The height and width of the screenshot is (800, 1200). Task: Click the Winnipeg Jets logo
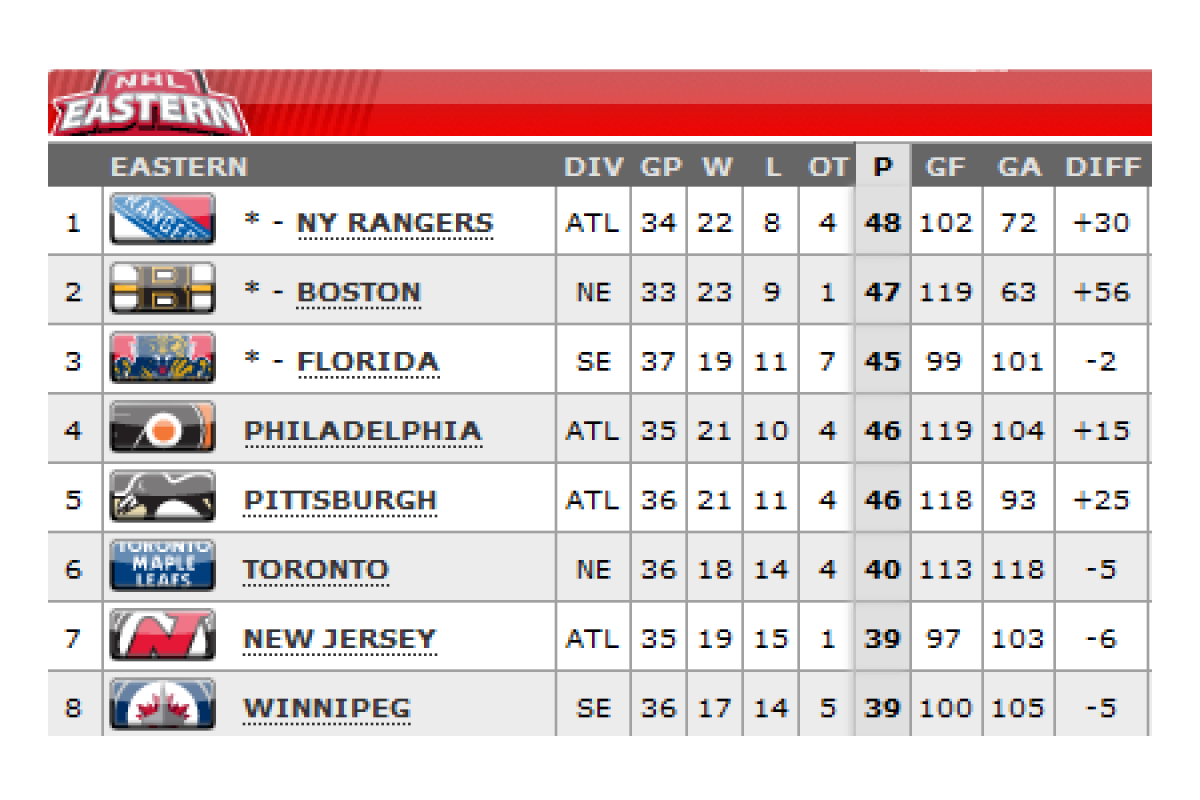(x=162, y=706)
